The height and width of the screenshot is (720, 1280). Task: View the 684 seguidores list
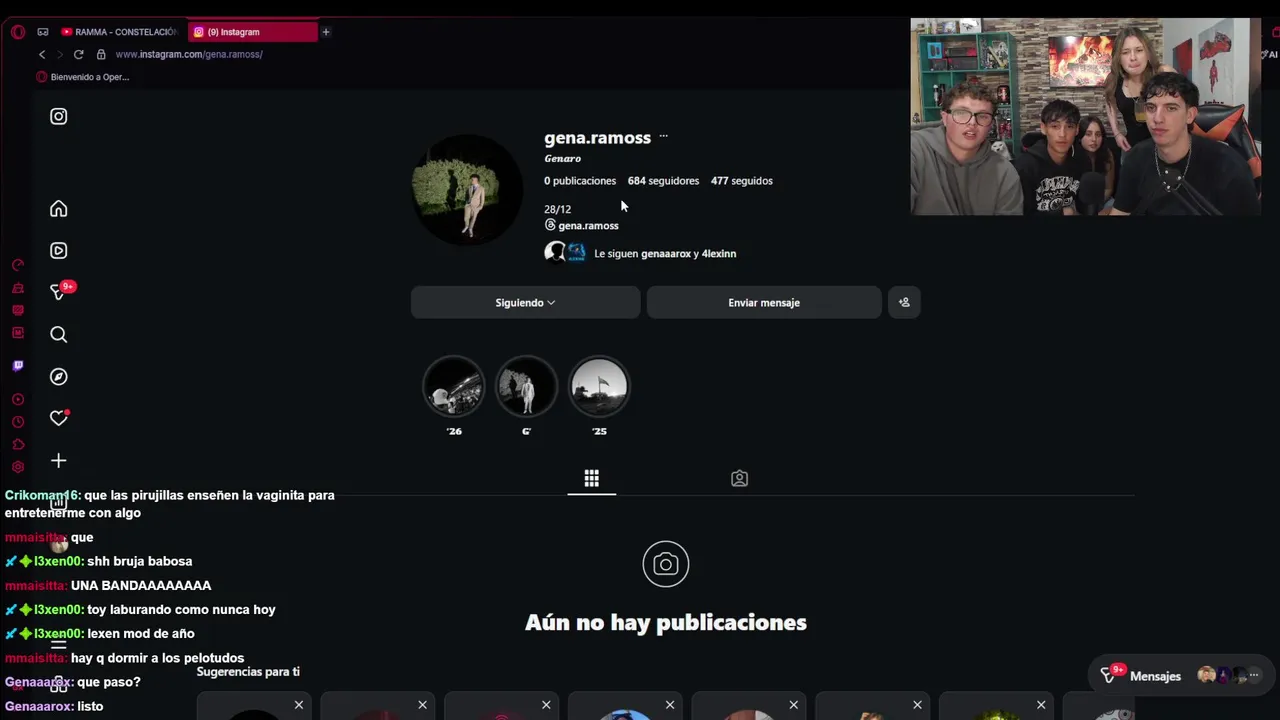click(663, 181)
